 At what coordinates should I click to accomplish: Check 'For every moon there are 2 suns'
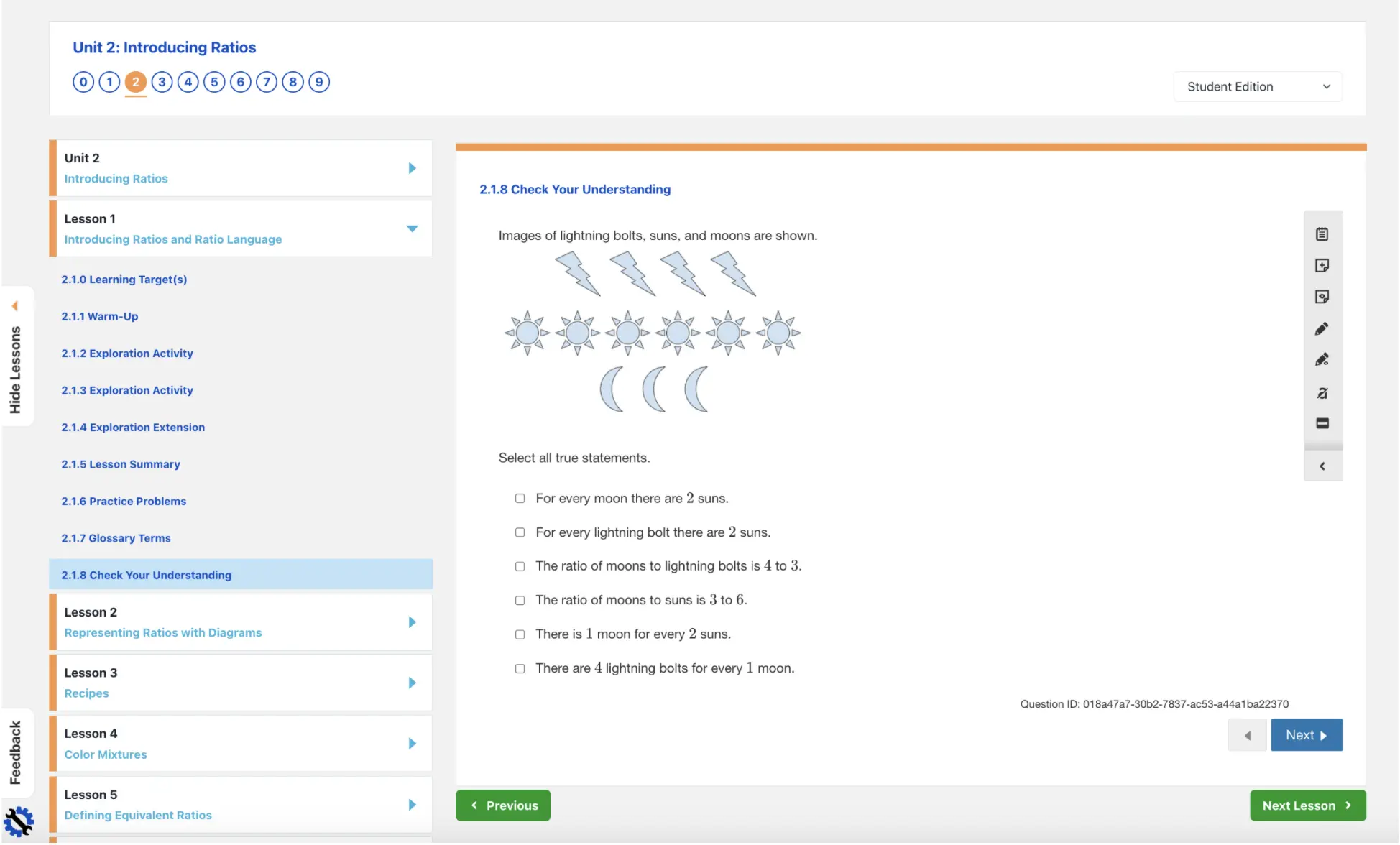coord(520,499)
